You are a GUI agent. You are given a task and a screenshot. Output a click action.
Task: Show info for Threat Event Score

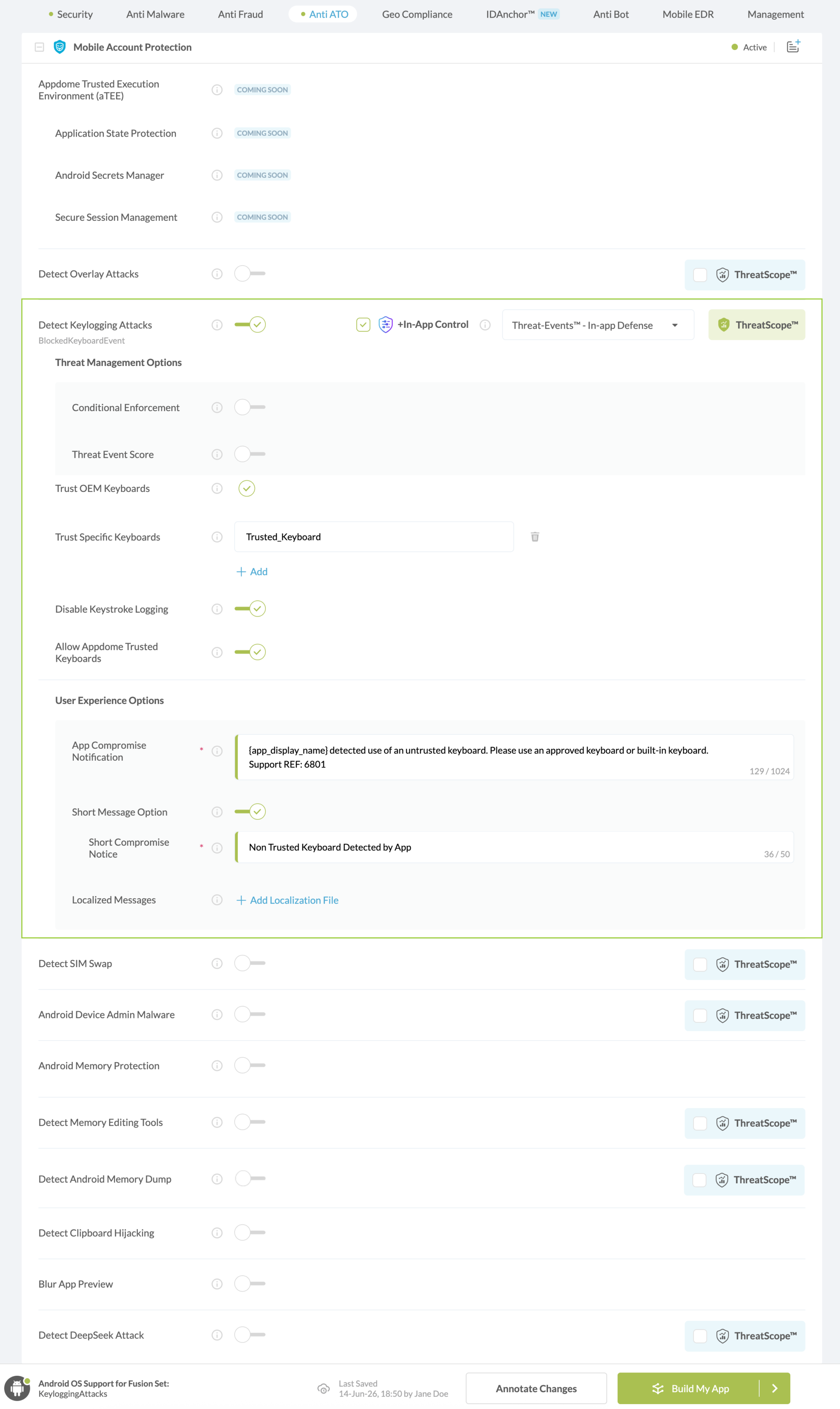(217, 454)
